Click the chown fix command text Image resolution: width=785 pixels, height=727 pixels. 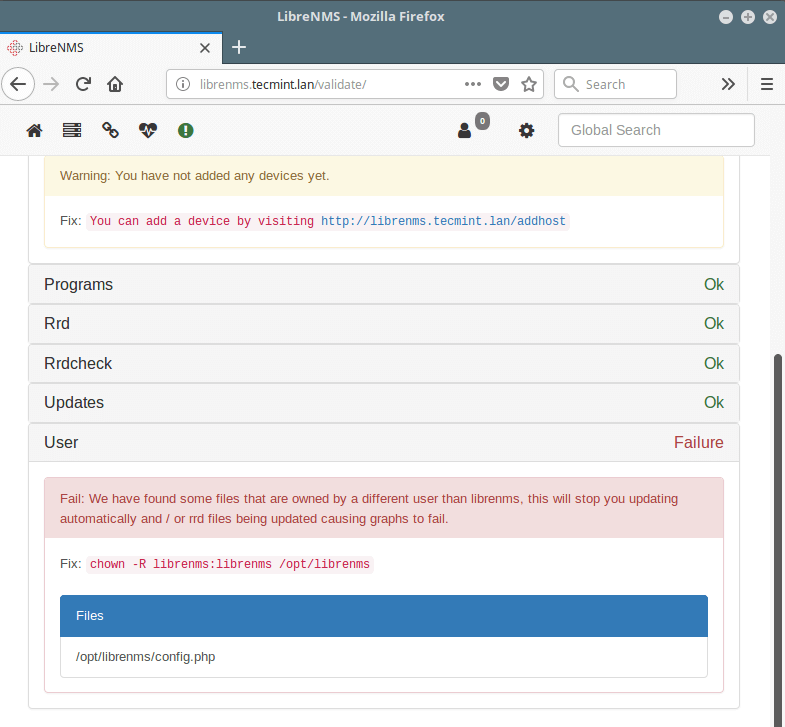230,564
